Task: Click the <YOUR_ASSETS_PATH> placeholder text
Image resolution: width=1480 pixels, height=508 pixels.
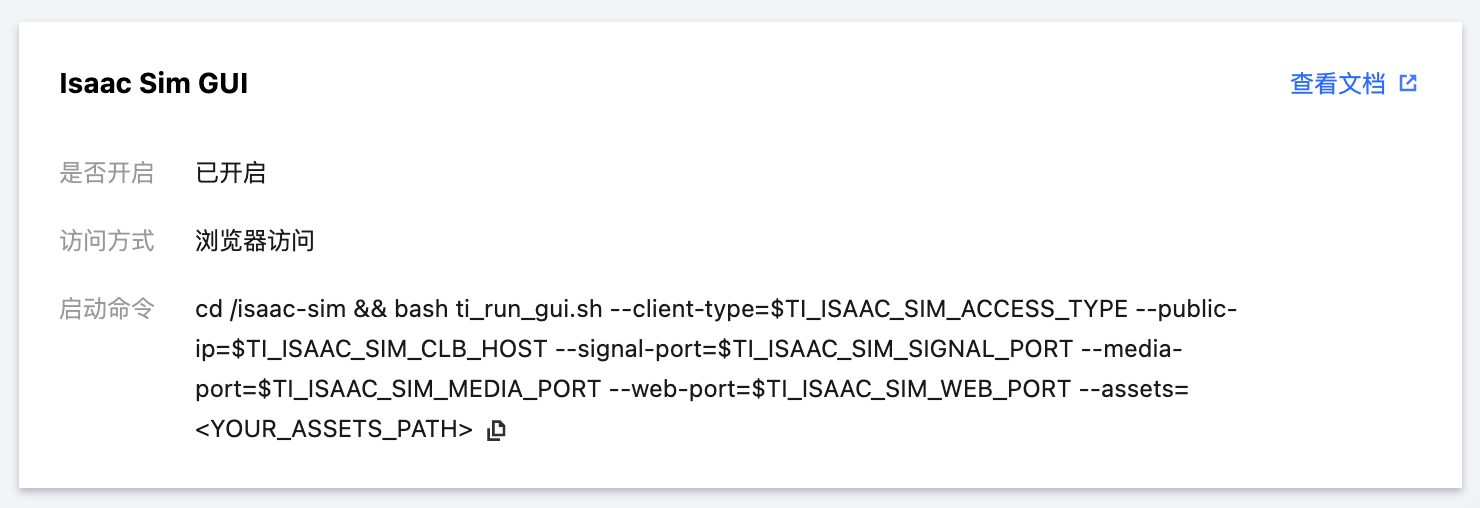Action: pos(334,430)
